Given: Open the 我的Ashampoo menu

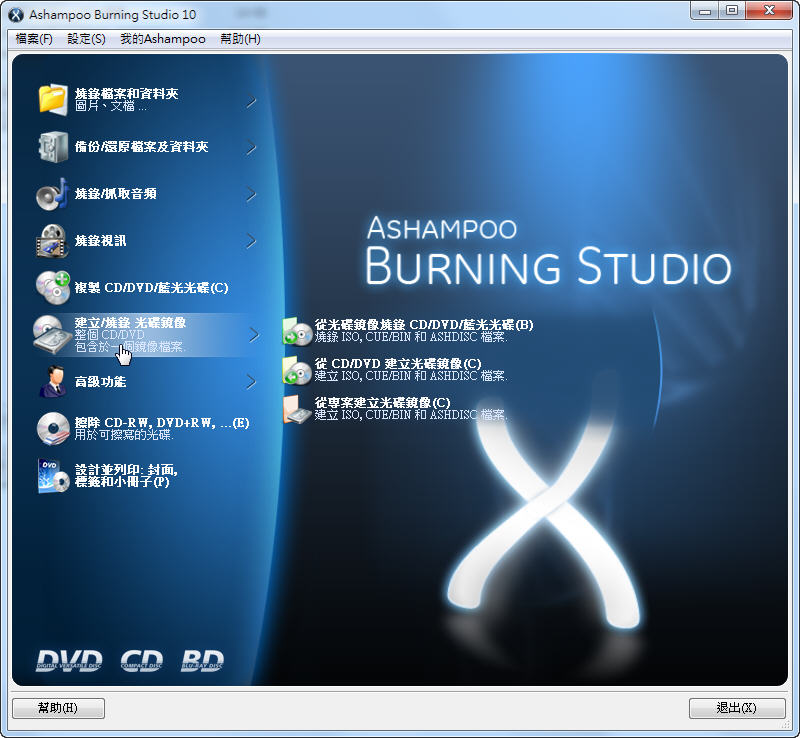Looking at the screenshot, I should [x=163, y=39].
